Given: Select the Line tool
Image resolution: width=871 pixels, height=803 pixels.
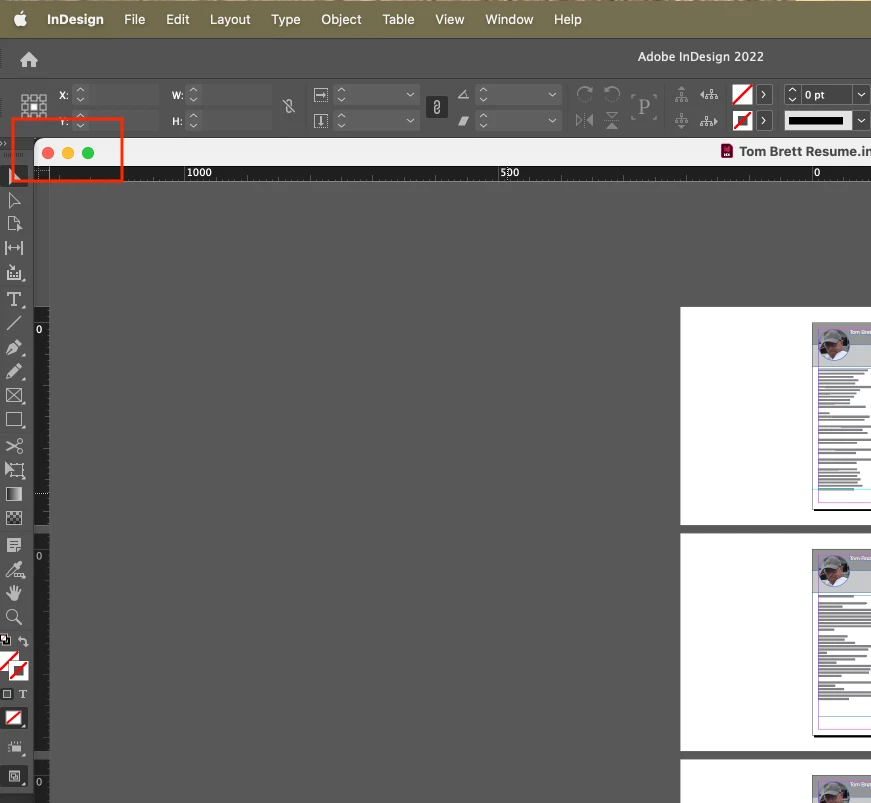Looking at the screenshot, I should pyautogui.click(x=14, y=323).
